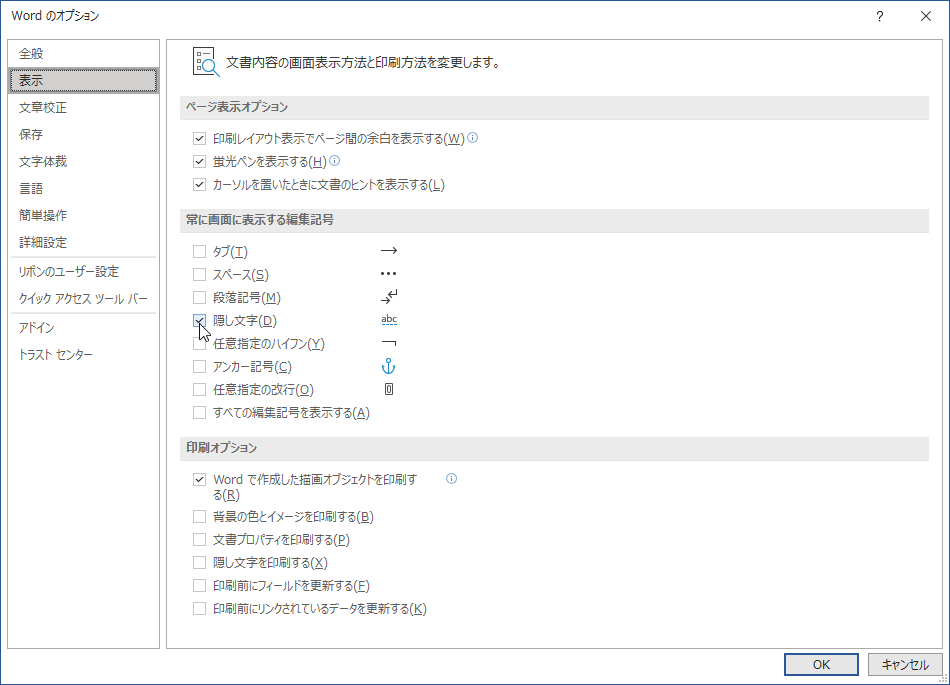Click the Help question mark button
The height and width of the screenshot is (685, 950).
880,16
